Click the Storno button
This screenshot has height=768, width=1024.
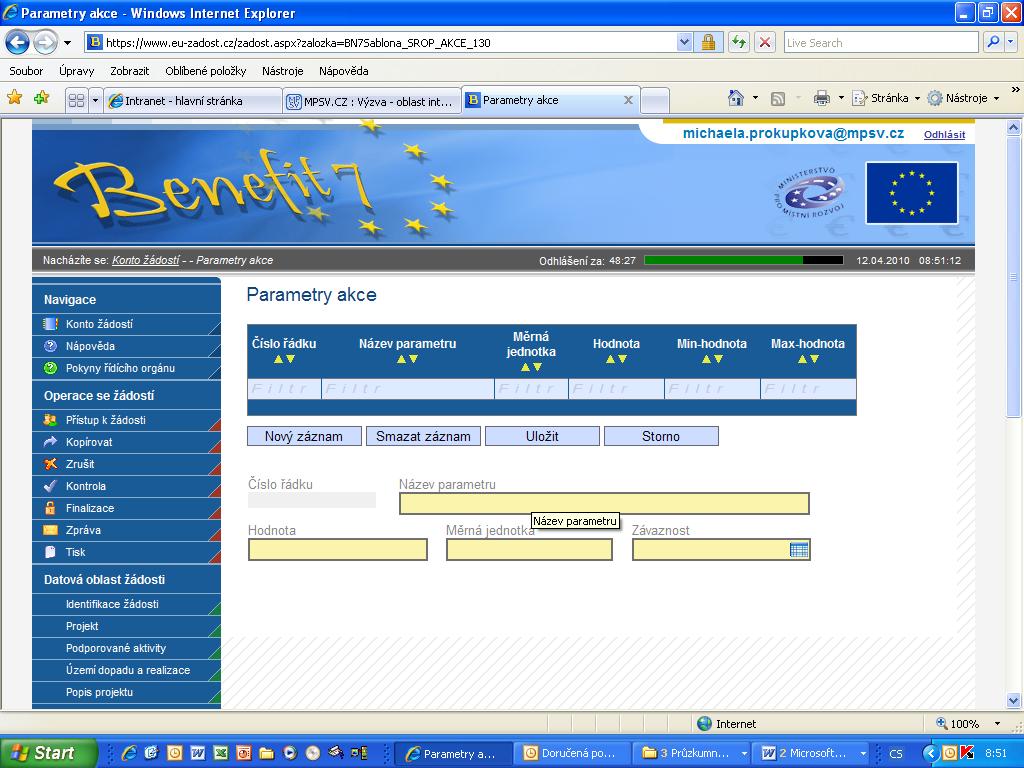point(661,436)
